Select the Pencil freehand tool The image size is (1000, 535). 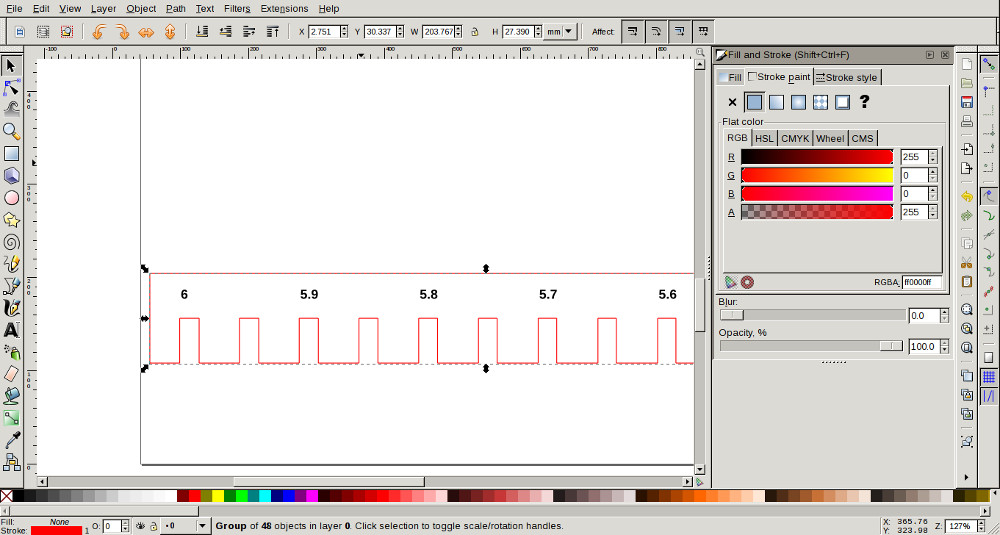pos(11,264)
